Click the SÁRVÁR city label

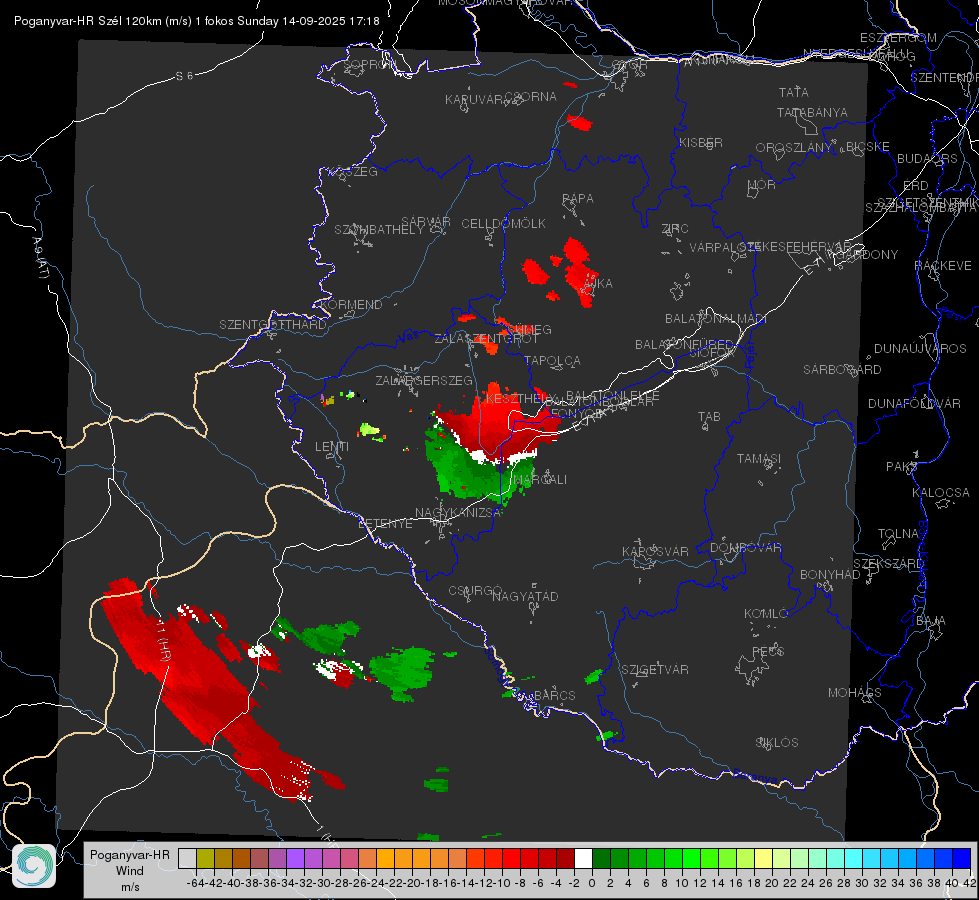click(x=426, y=222)
